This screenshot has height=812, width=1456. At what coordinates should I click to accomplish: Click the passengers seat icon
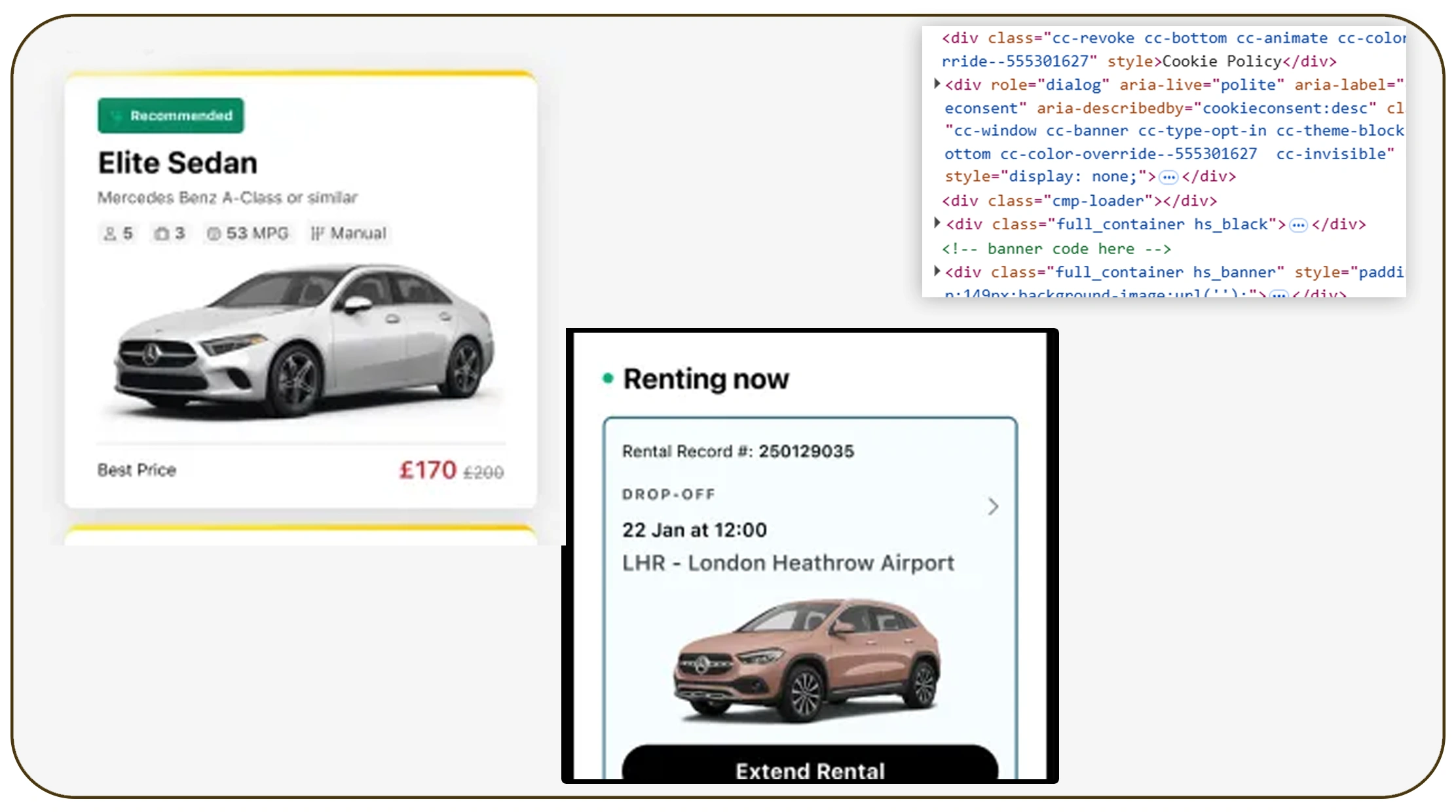pos(110,234)
